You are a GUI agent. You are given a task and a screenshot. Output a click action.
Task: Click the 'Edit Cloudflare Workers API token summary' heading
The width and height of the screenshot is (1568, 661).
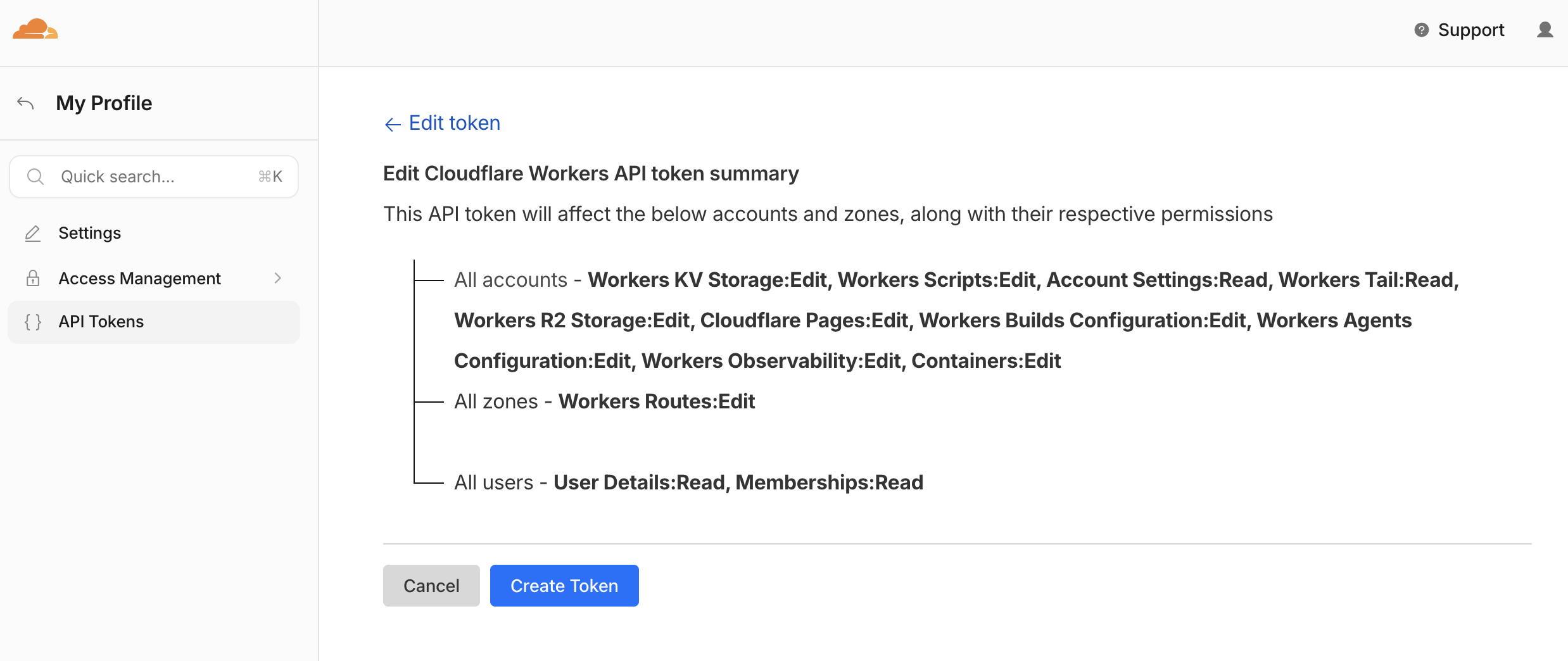tap(591, 173)
